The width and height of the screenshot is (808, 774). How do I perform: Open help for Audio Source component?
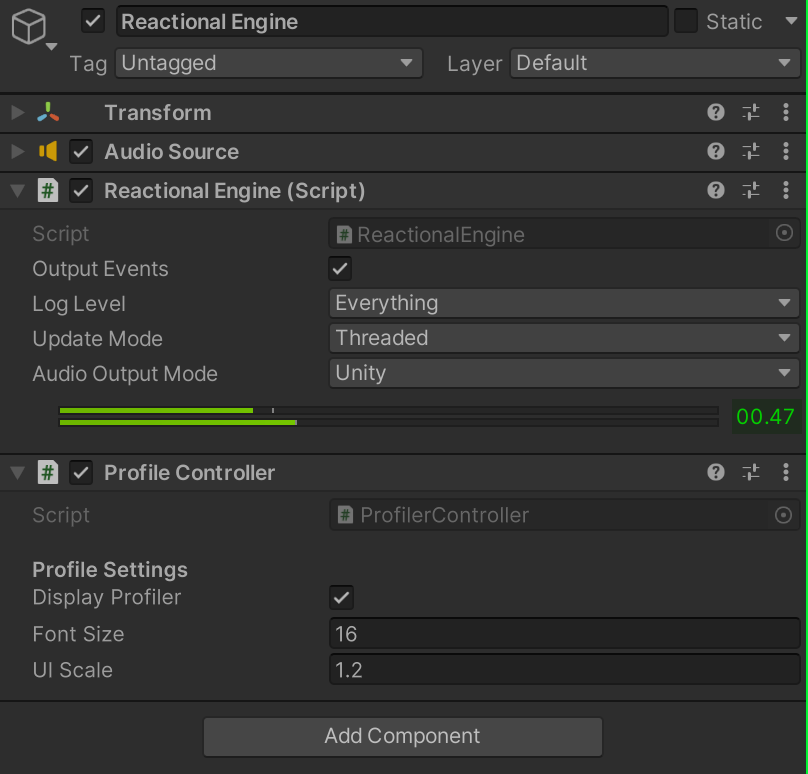[x=716, y=152]
